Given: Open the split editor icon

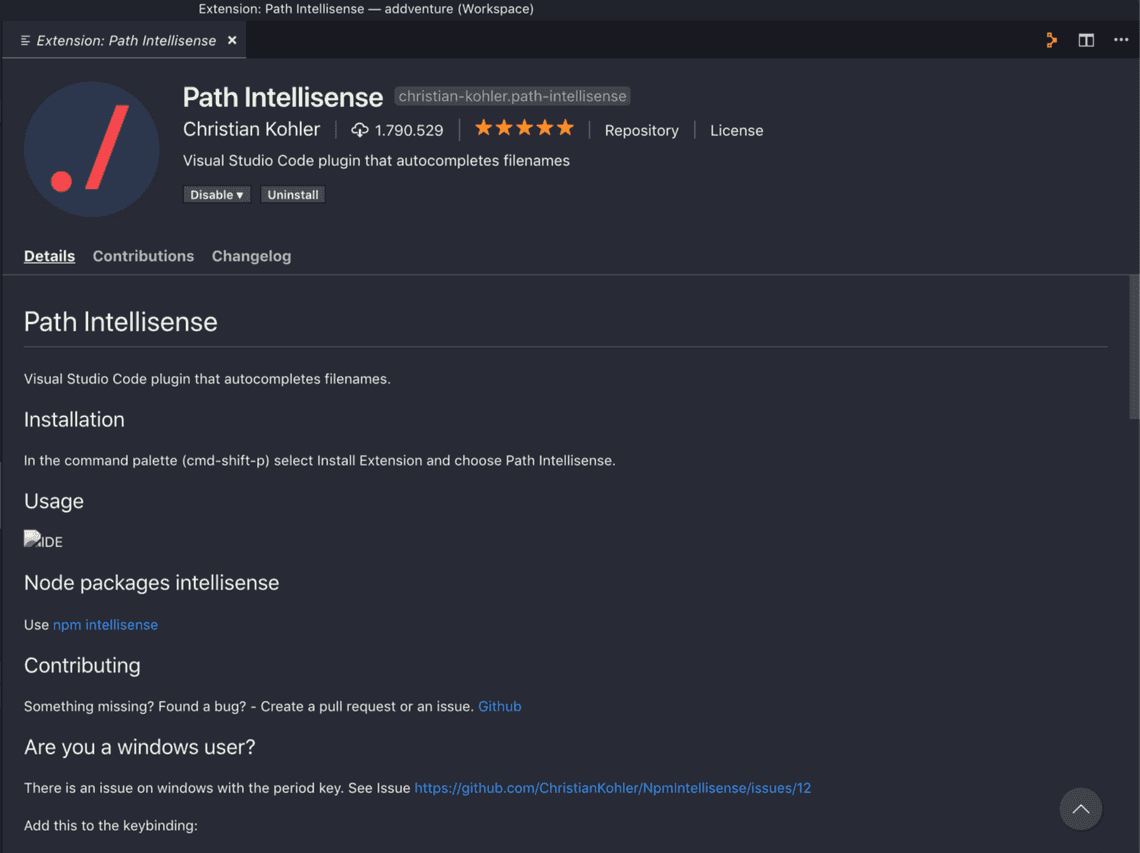Looking at the screenshot, I should click(1086, 40).
